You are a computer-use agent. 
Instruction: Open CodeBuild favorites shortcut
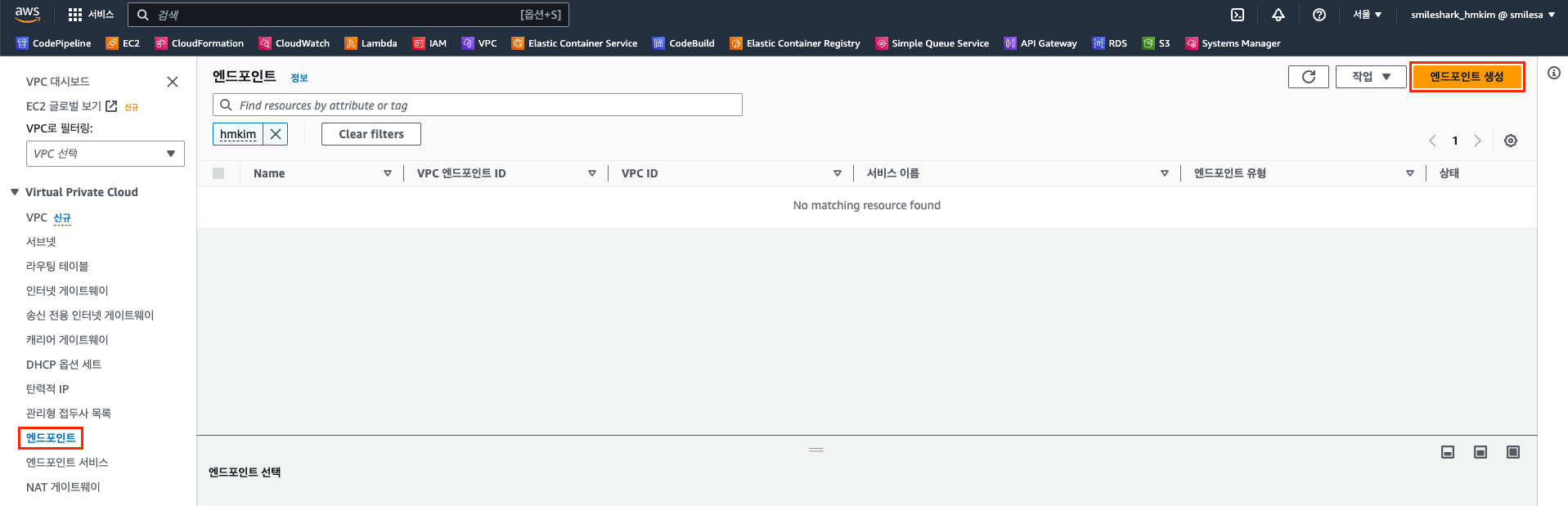pos(684,43)
